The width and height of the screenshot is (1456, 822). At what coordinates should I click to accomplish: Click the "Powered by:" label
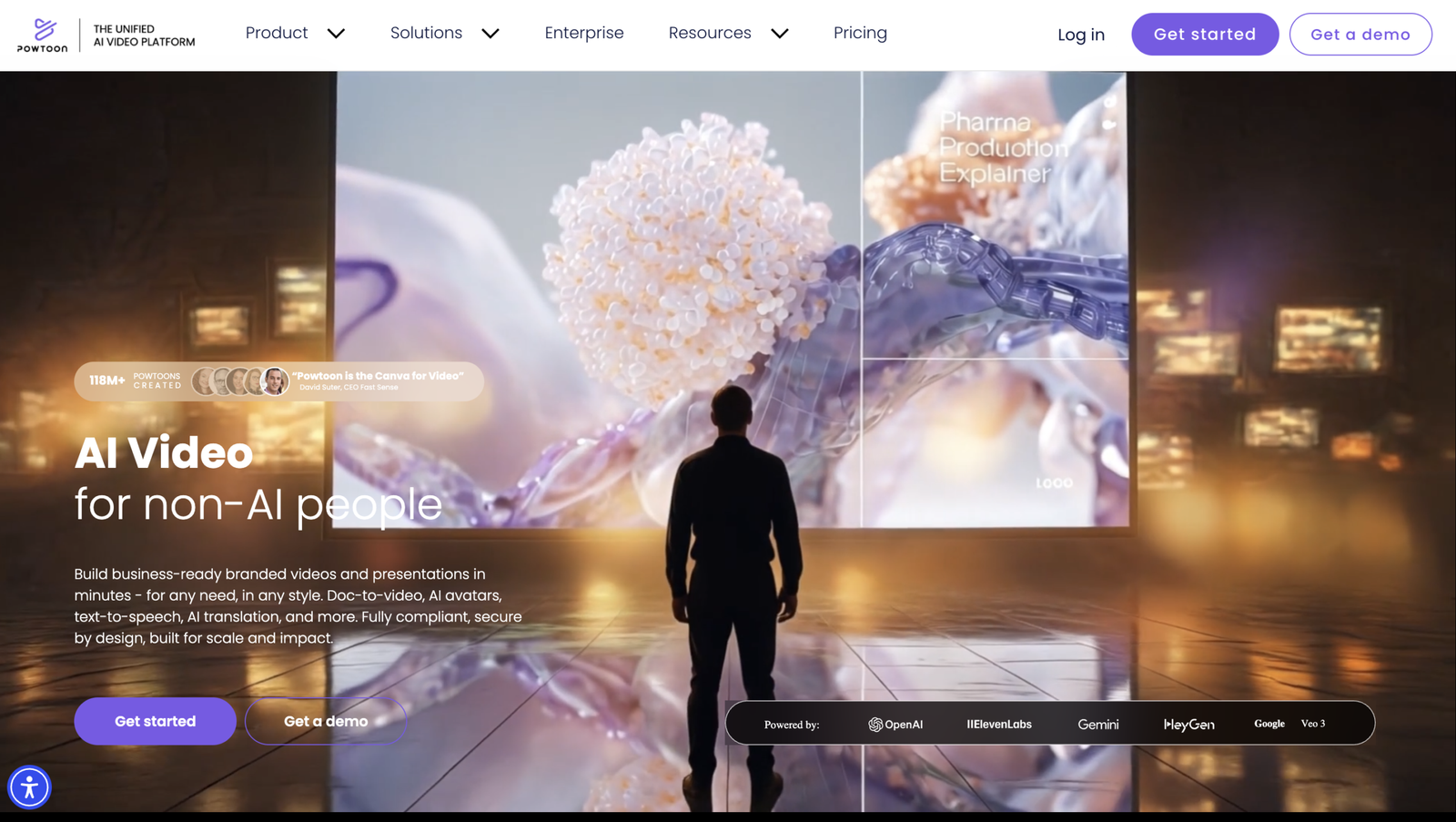pos(792,725)
